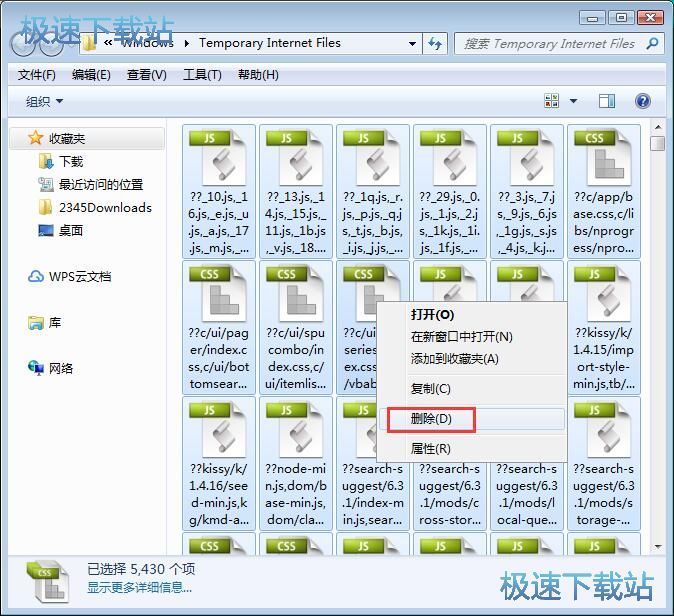This screenshot has height=616, width=674.
Task: Select CSS file ??c/app/base.css
Action: pos(604,192)
